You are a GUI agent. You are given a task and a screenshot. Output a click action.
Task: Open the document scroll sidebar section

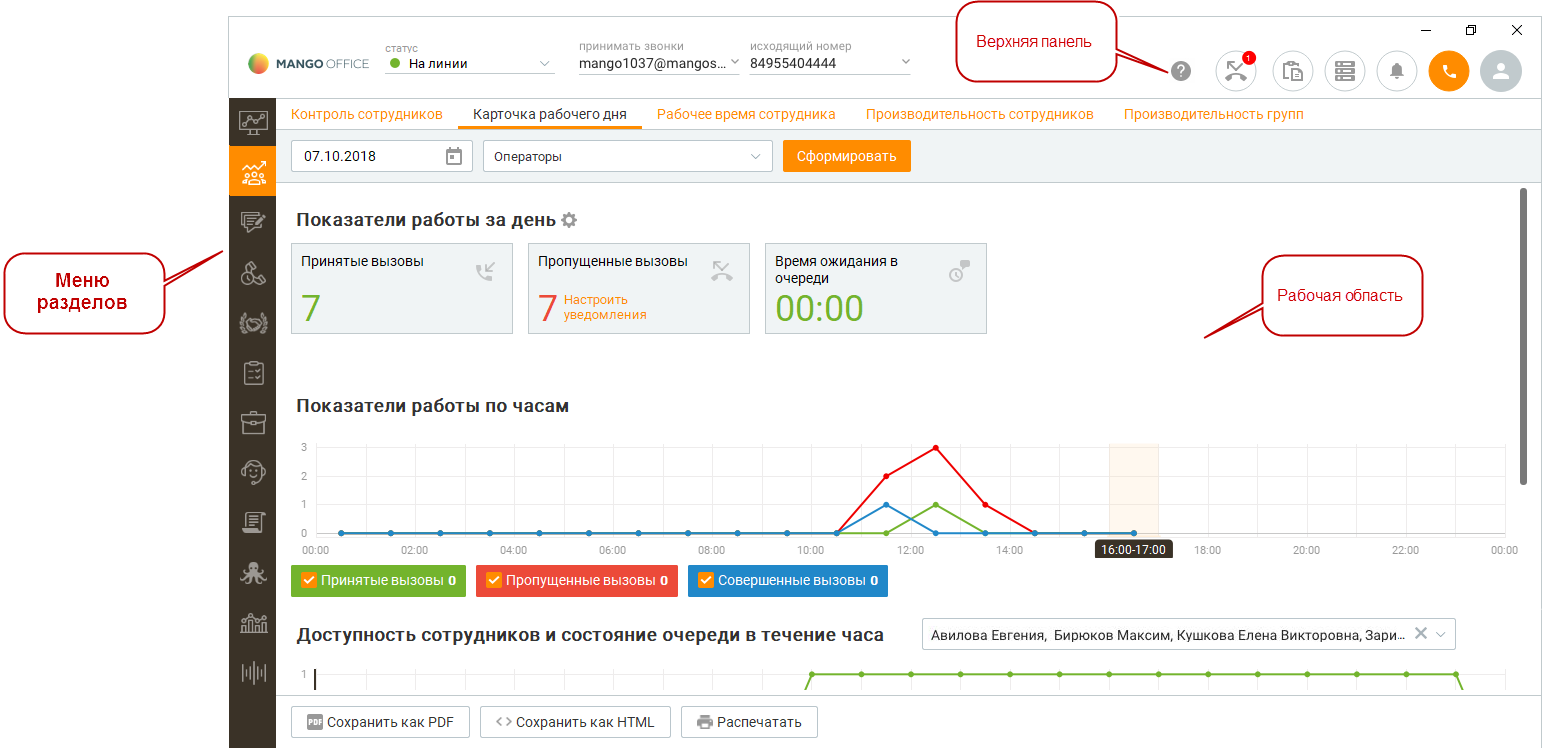(x=253, y=522)
